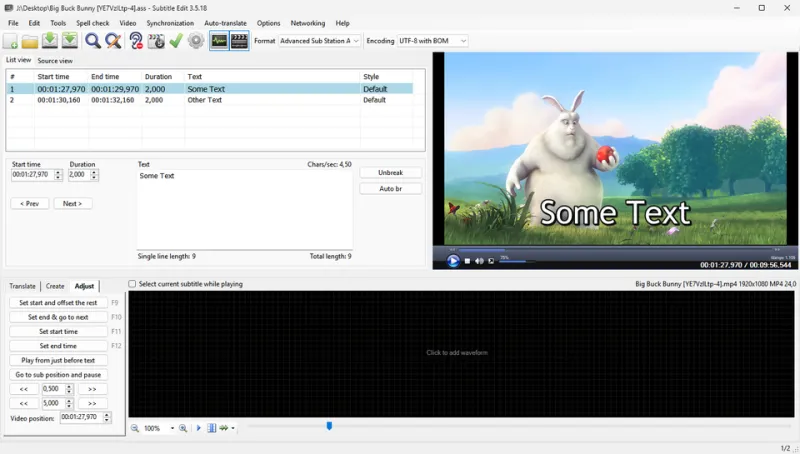Viewport: 800px width, 454px height.
Task: Click the Save subtitle icon
Action: tap(49, 41)
